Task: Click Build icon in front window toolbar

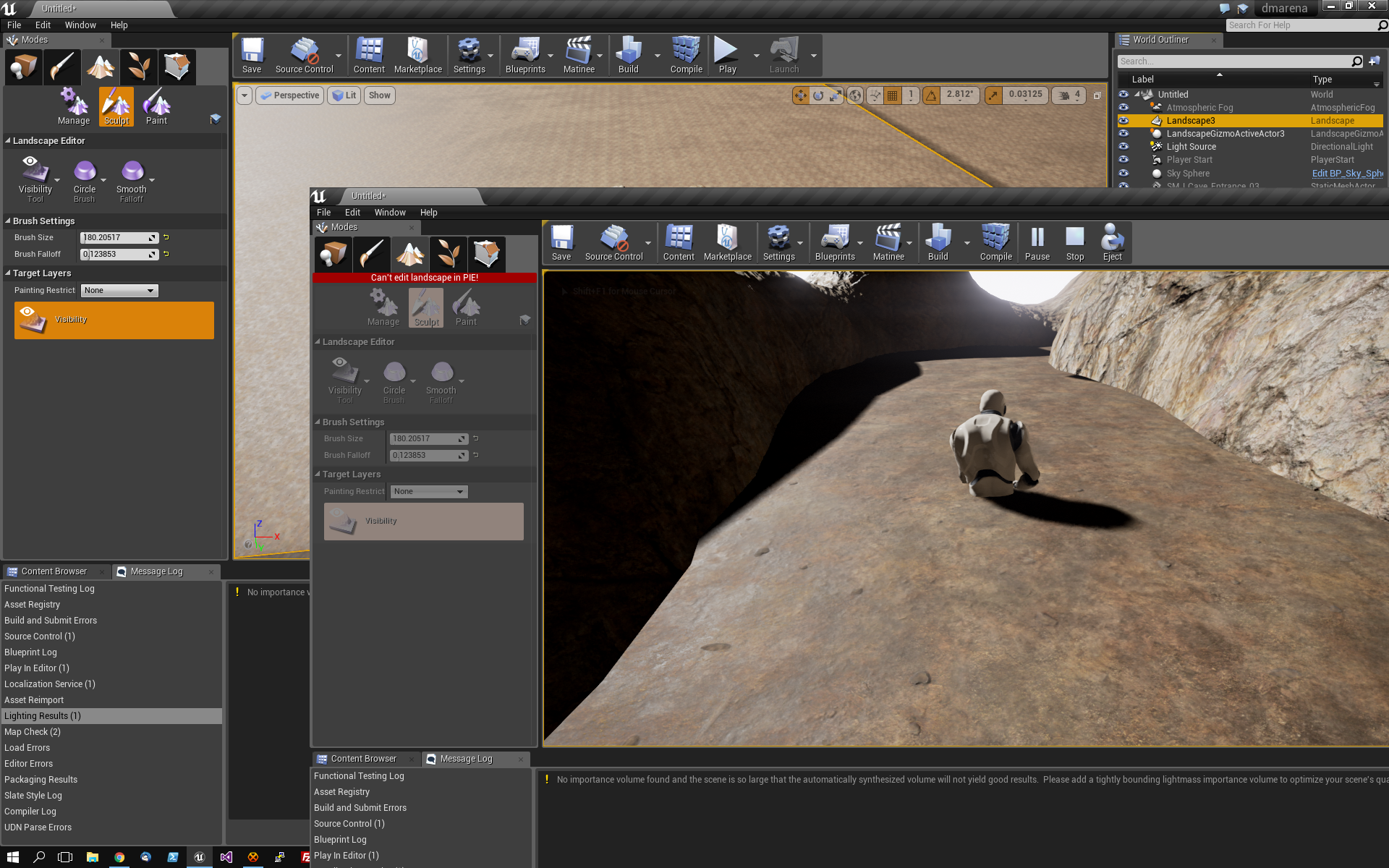Action: click(x=938, y=243)
